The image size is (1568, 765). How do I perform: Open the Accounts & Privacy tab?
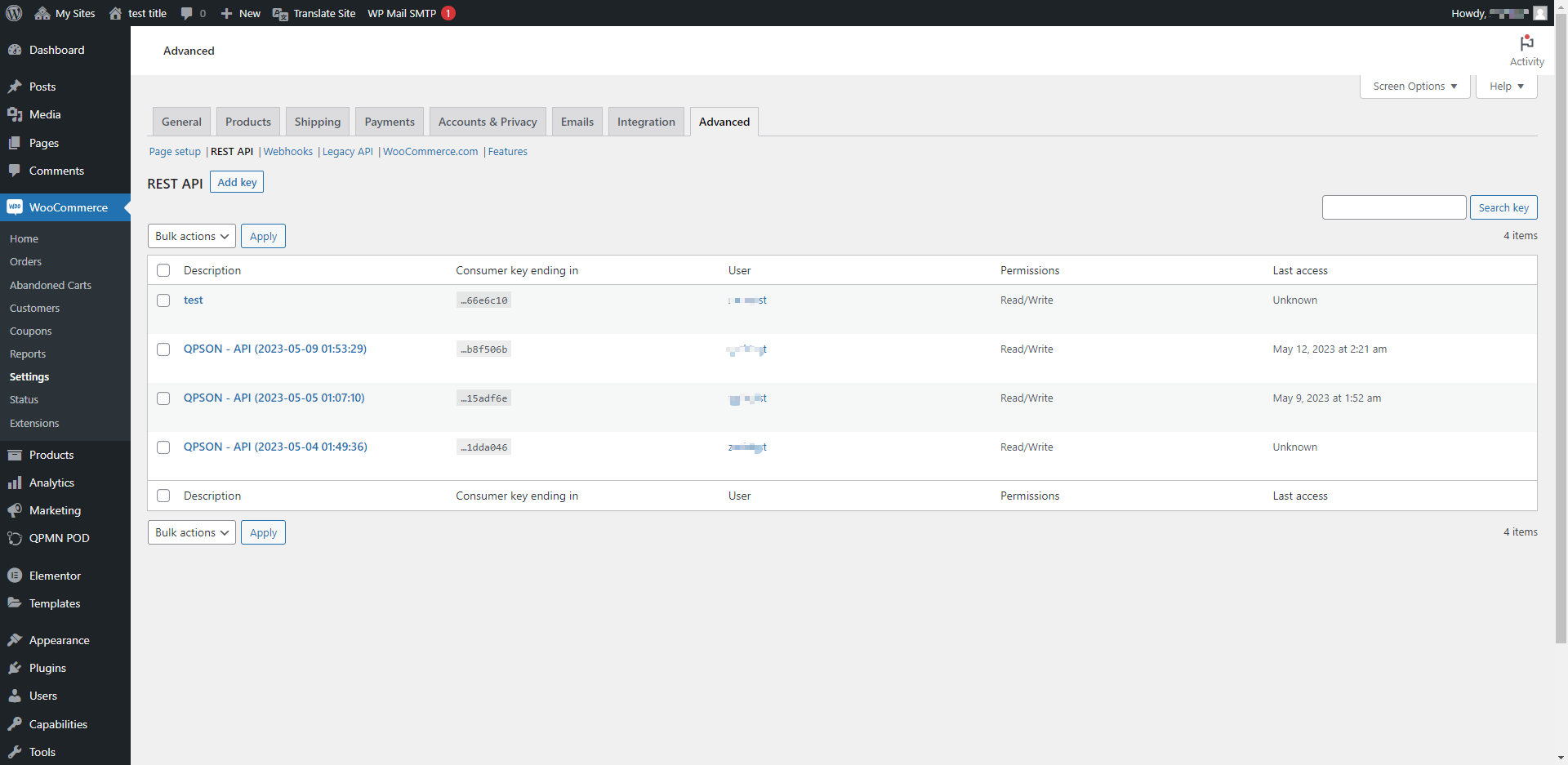488,122
